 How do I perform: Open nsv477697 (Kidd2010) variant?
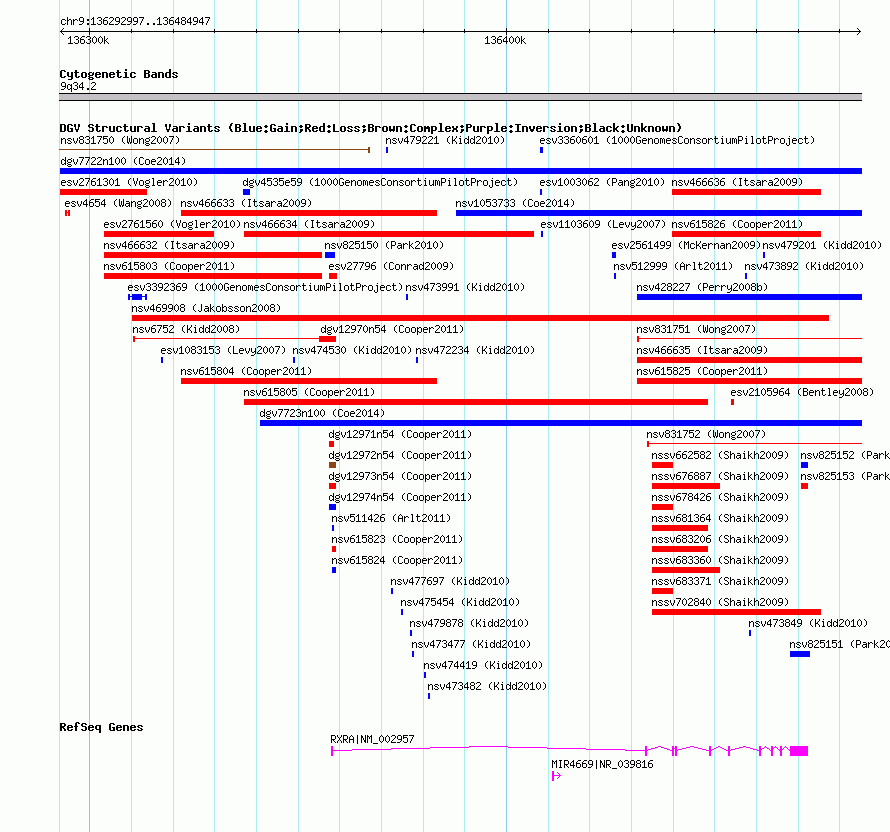coord(450,581)
